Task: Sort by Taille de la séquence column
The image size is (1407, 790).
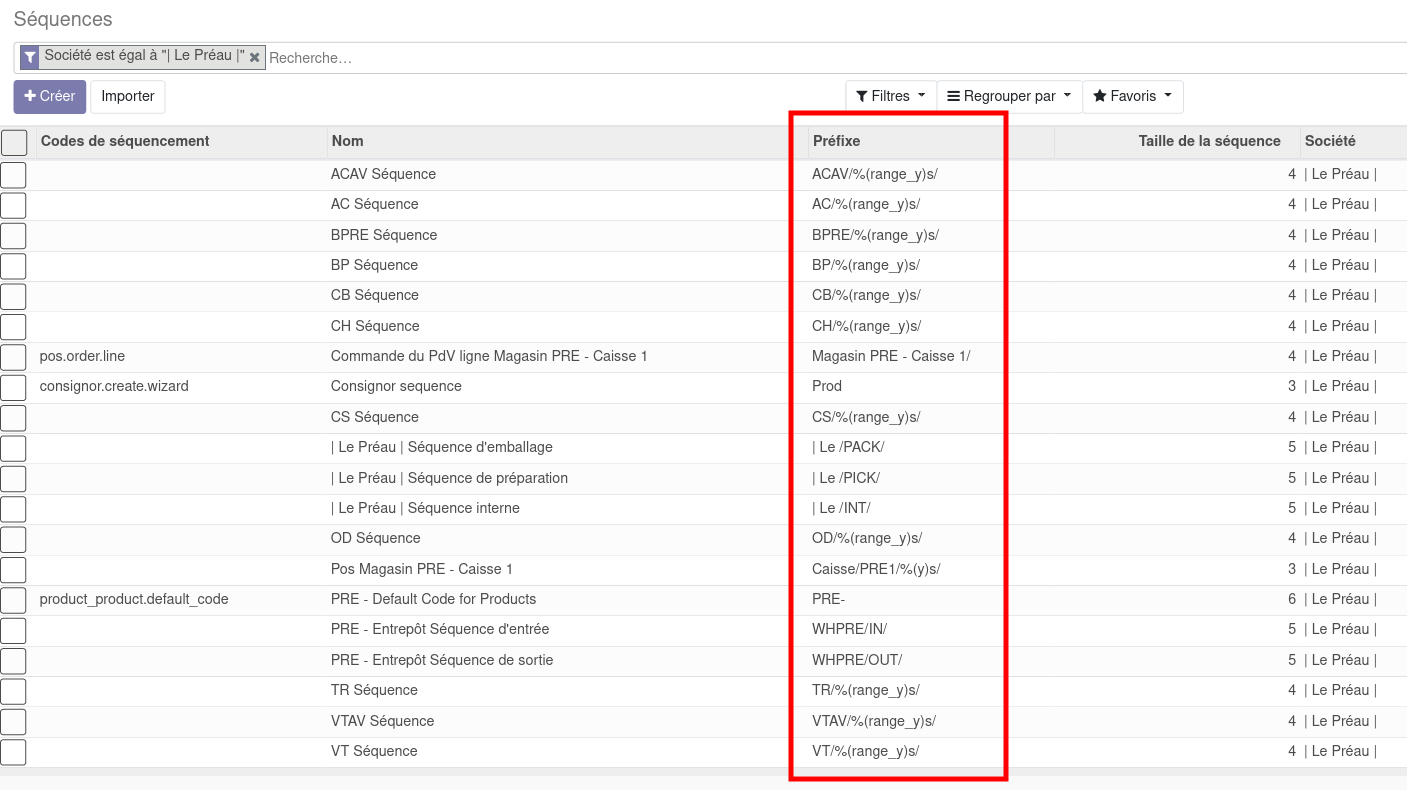Action: [1209, 142]
